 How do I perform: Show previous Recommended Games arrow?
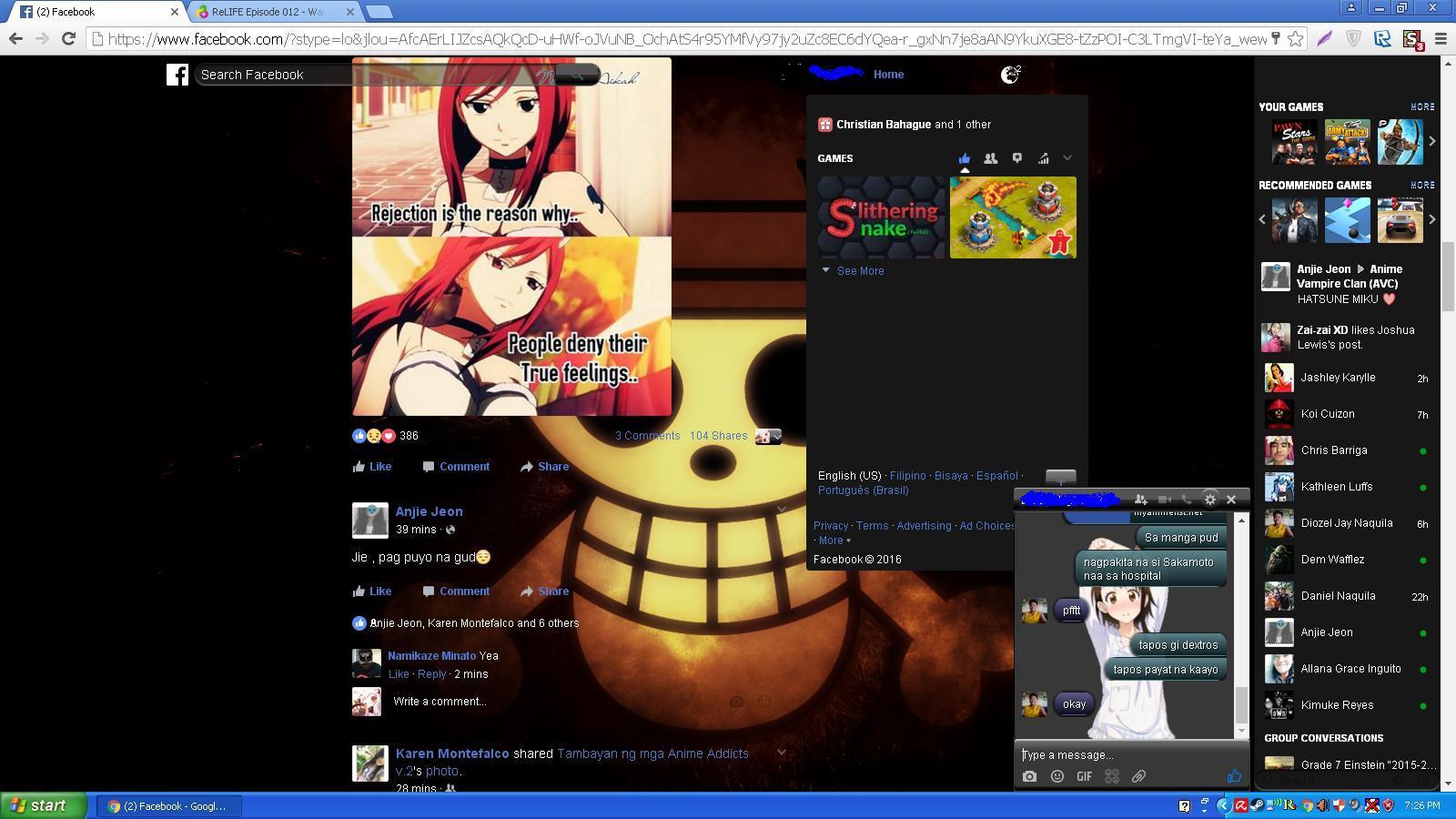pos(1262,219)
